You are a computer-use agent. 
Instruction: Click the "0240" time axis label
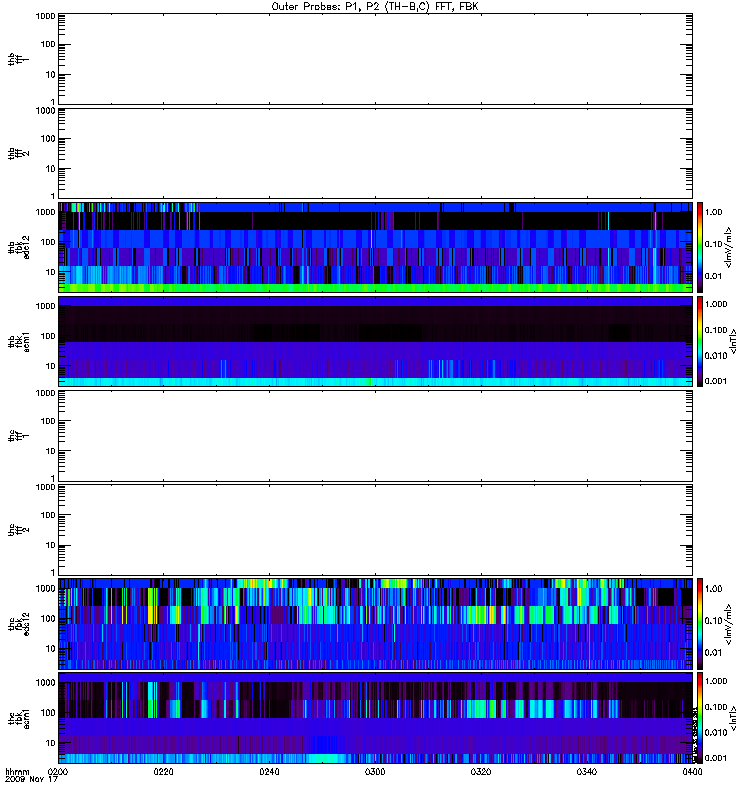pos(269,772)
